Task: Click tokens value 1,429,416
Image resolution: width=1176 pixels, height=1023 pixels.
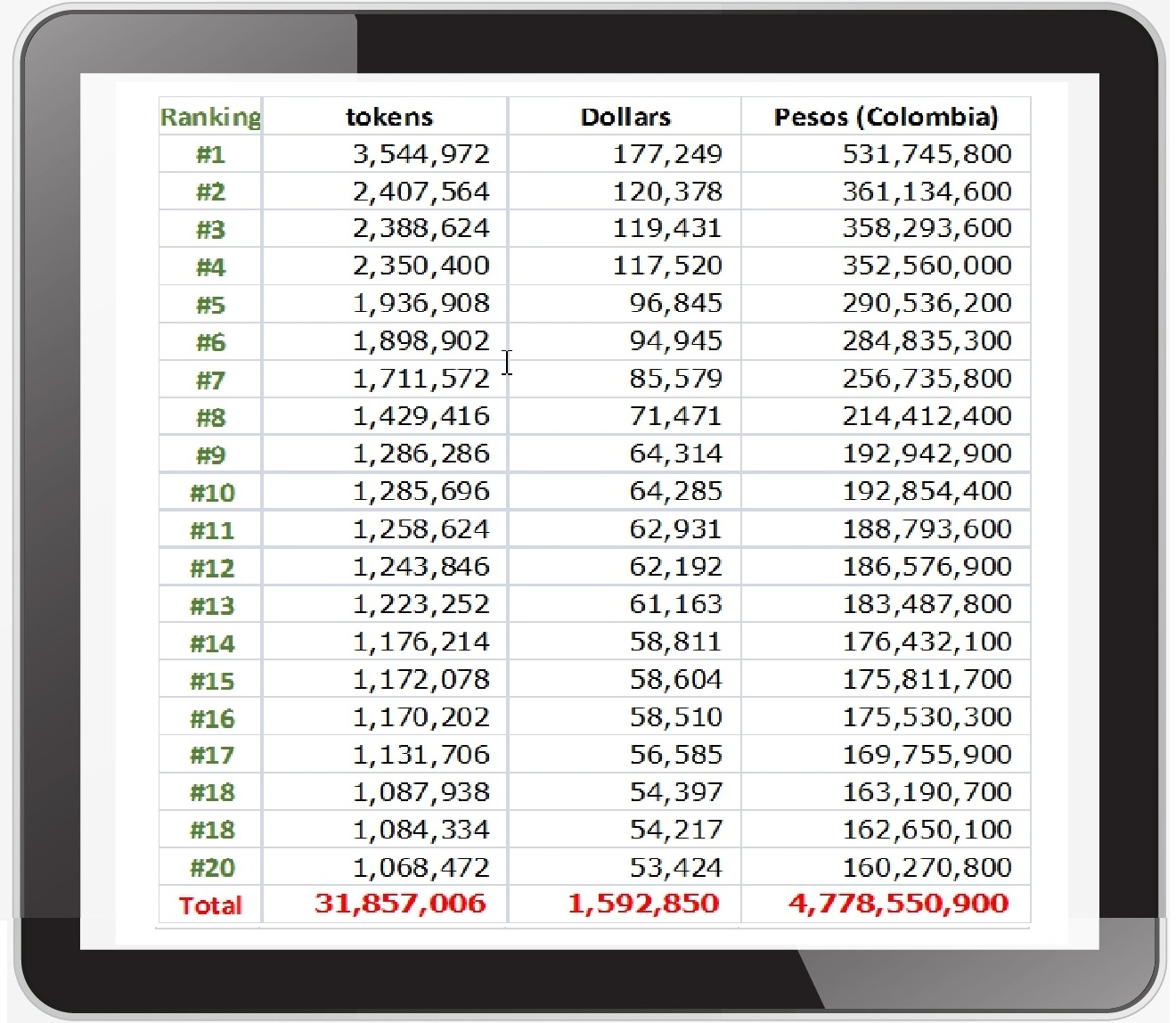Action: pyautogui.click(x=421, y=416)
